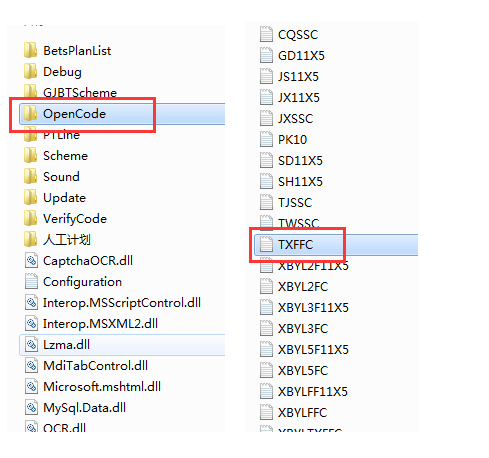Click the MySql.Data.dll file icon
The width and height of the screenshot is (489, 458).
point(31,408)
